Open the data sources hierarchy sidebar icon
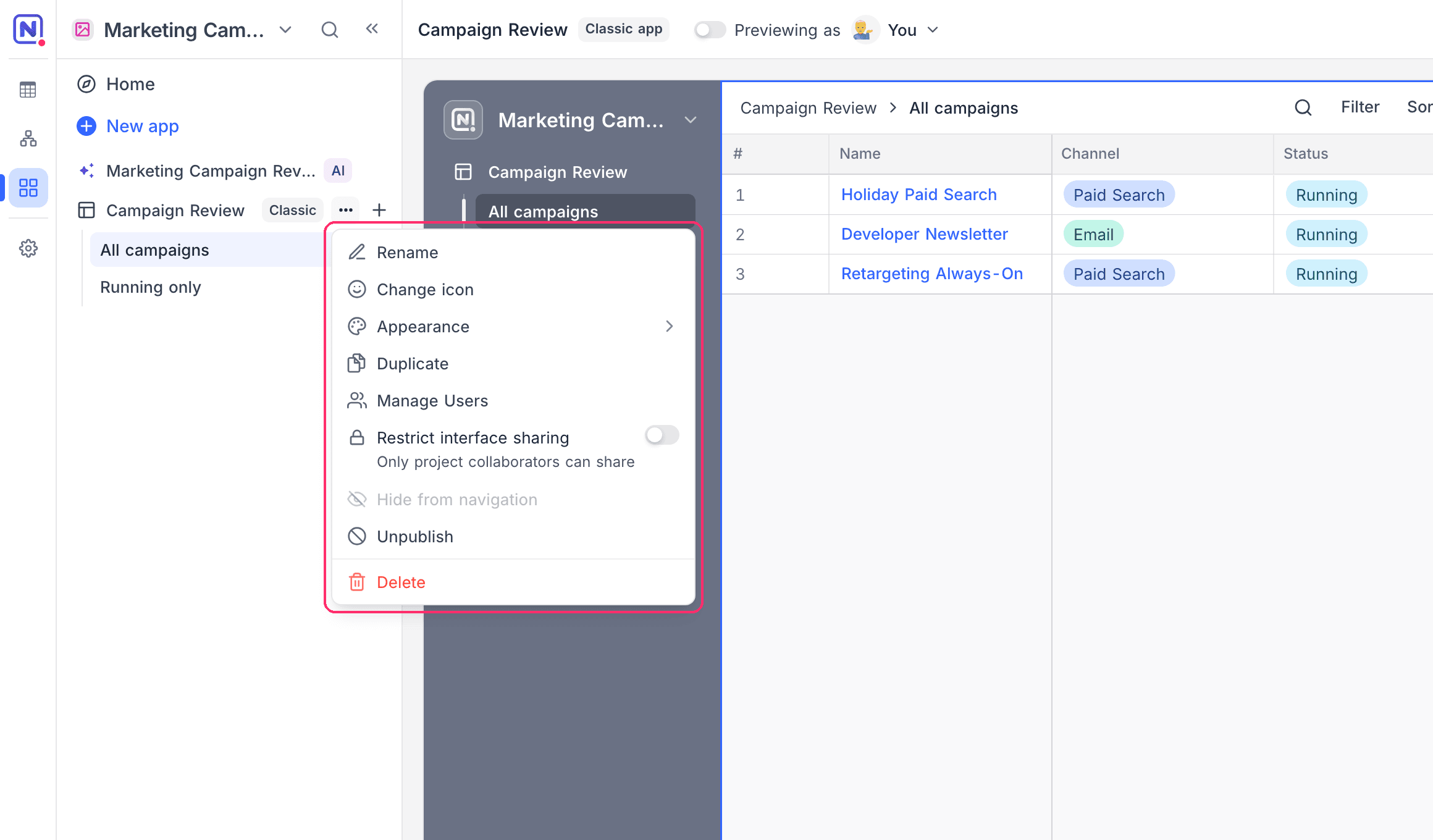1433x840 pixels. click(28, 138)
